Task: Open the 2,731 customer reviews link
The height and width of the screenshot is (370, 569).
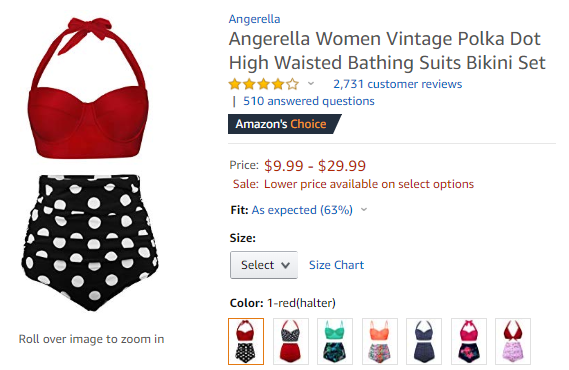Action: click(397, 84)
